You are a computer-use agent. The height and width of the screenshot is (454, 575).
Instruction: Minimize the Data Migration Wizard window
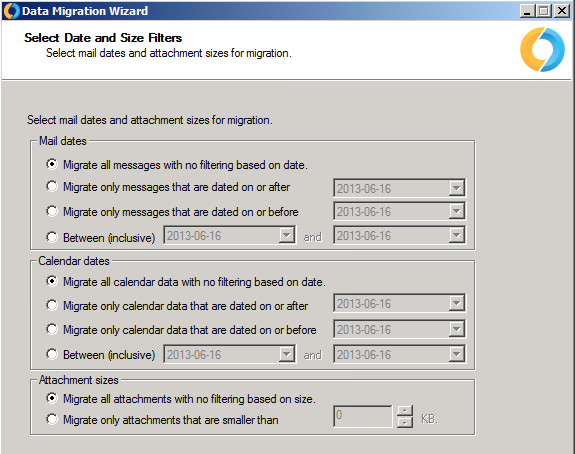pyautogui.click(x=527, y=11)
